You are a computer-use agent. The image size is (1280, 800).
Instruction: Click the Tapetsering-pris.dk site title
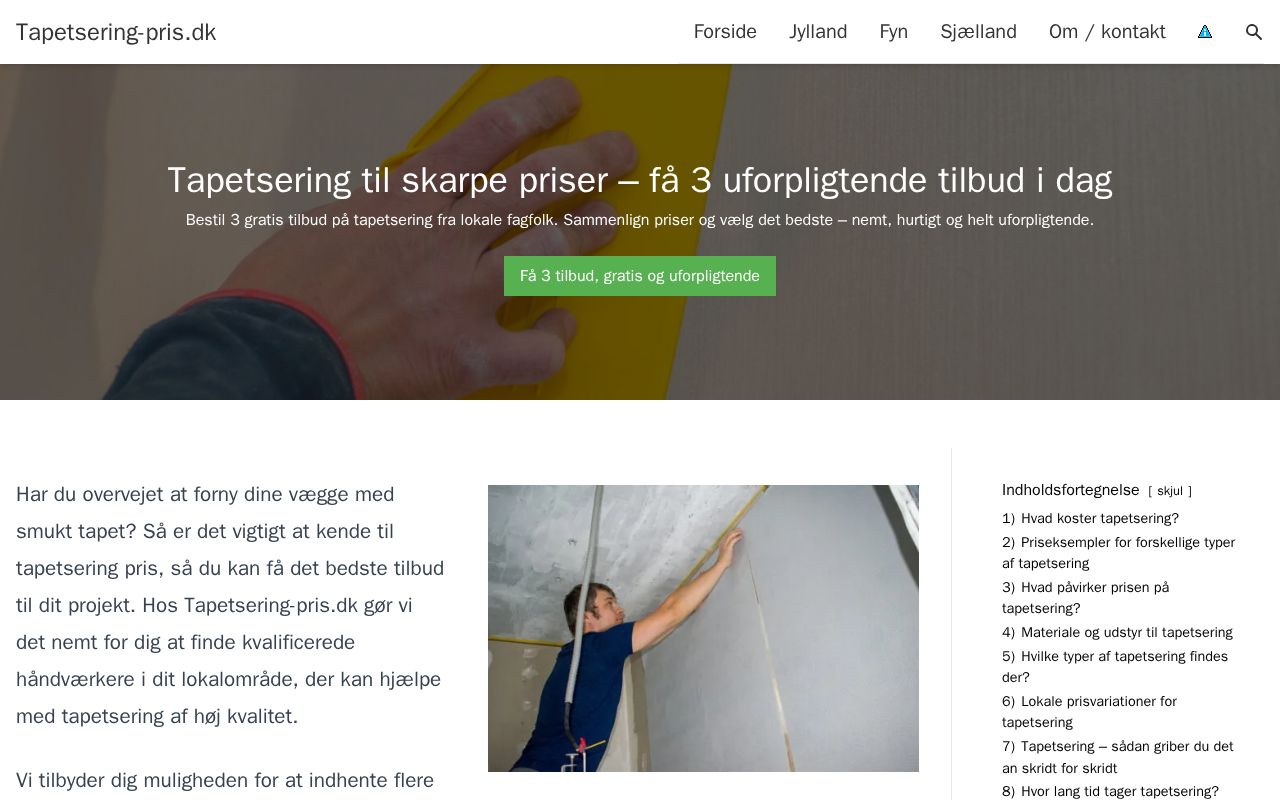pos(116,32)
